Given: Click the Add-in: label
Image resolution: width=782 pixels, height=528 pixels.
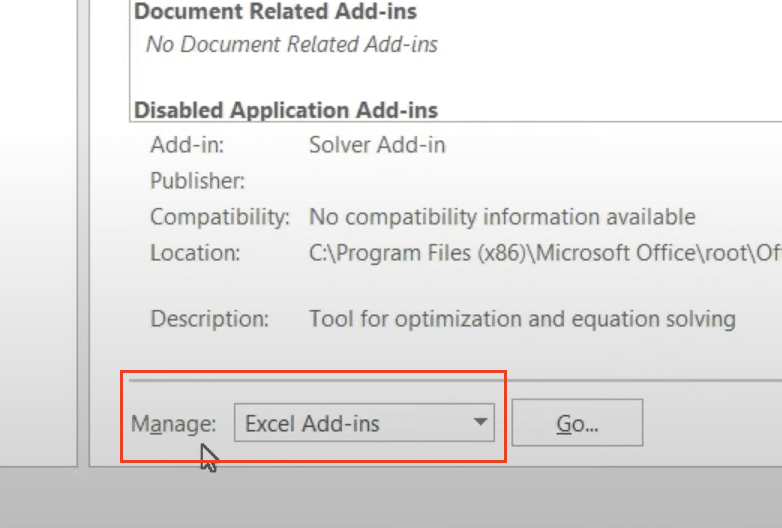Looking at the screenshot, I should click(187, 145).
